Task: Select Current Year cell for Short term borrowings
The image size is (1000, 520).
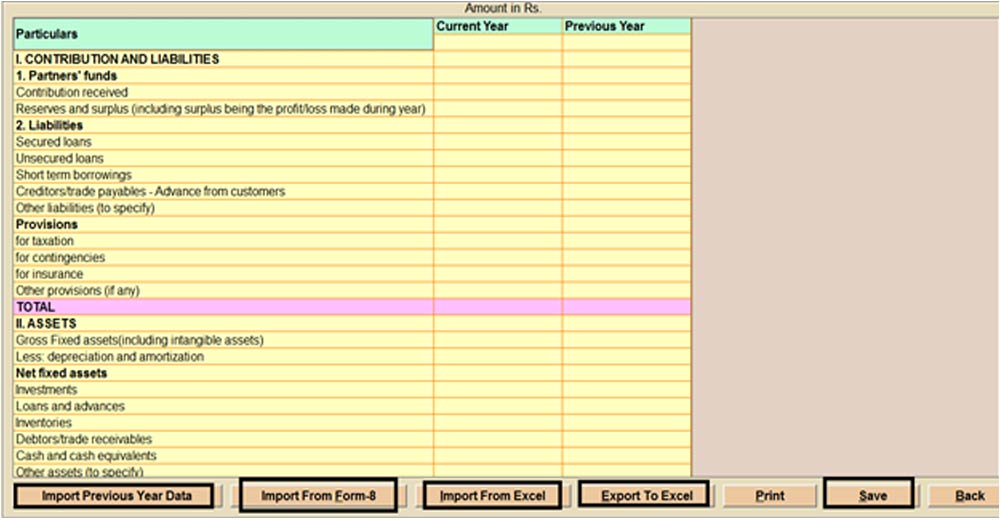Action: (497, 175)
